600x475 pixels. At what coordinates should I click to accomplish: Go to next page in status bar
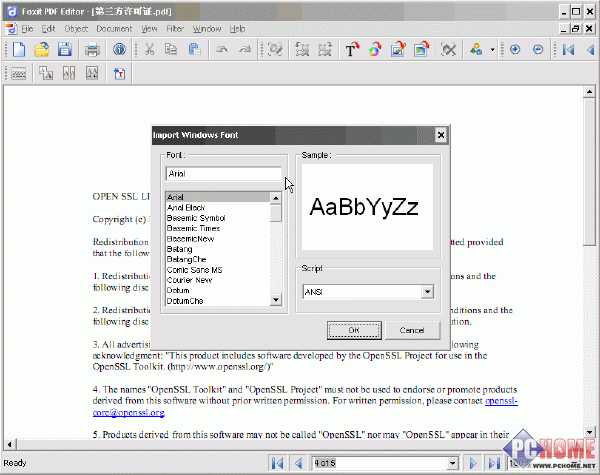tap(473, 464)
